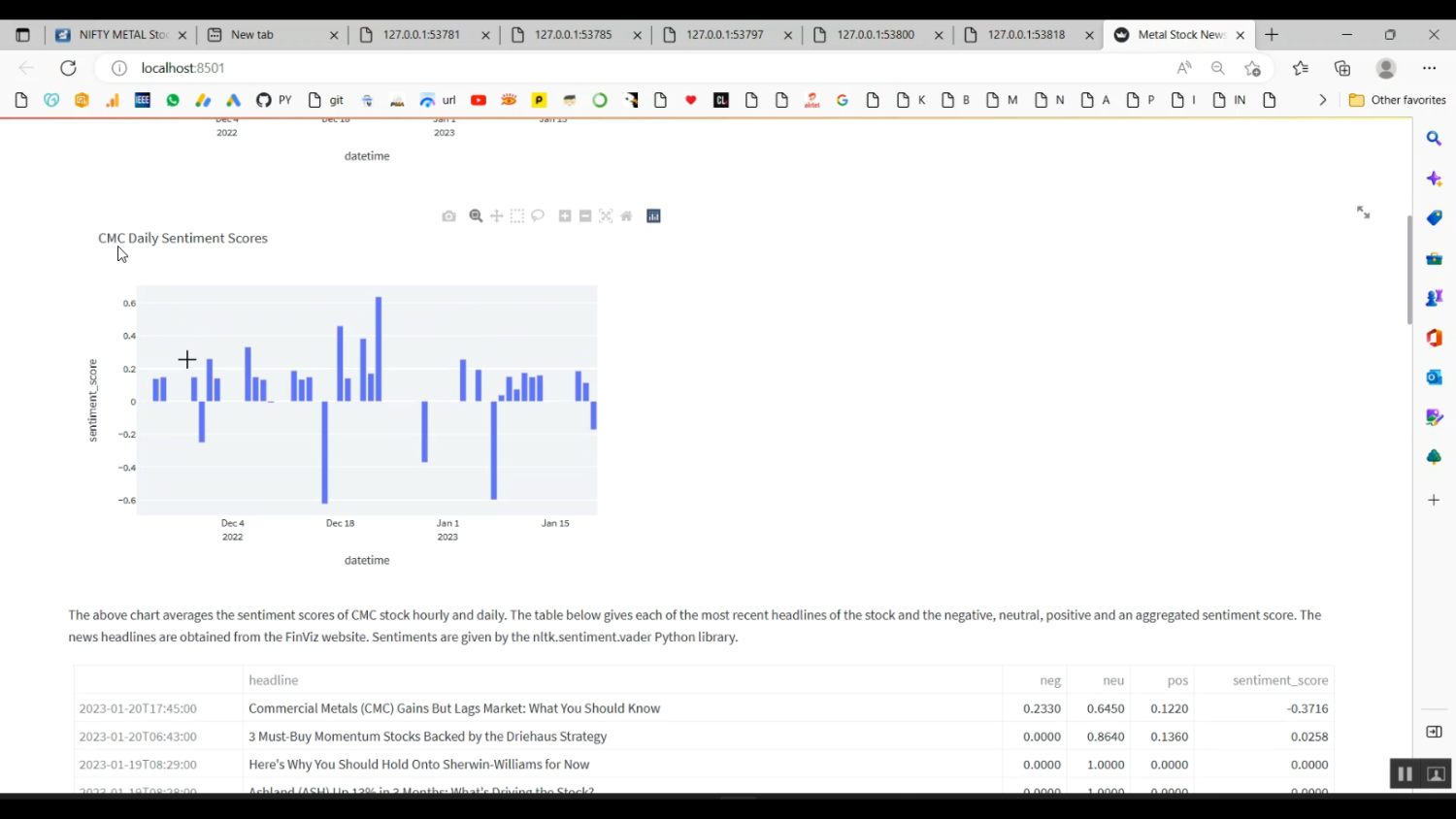
Task: Open the Edge Settings and more menu
Action: coord(1429,68)
